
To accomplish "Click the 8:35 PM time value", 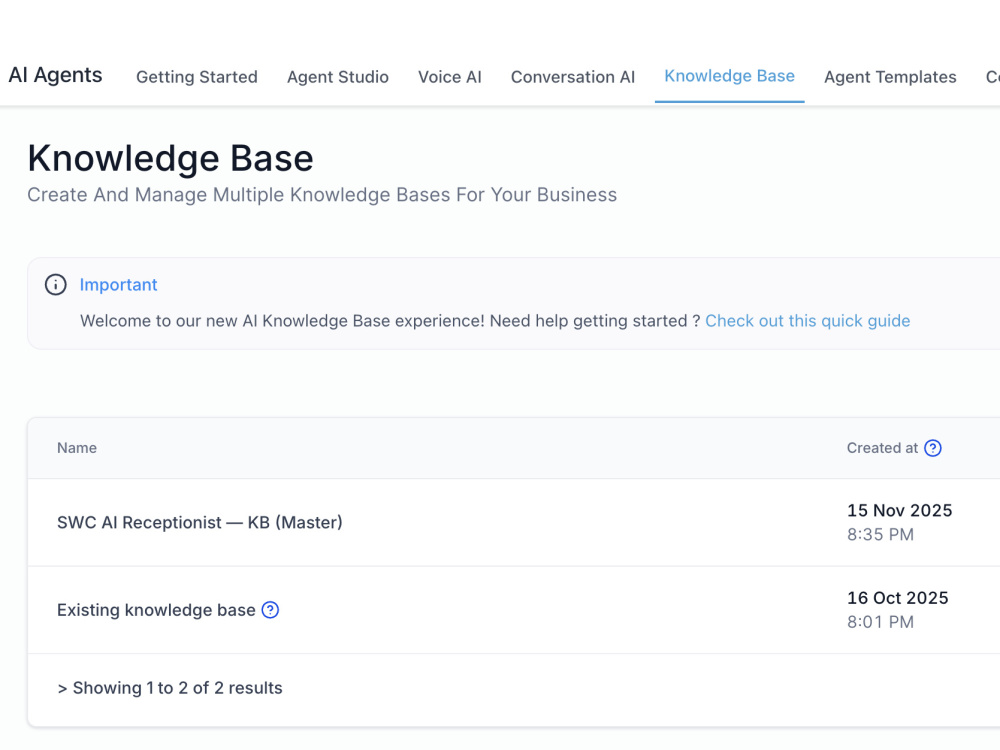I will (x=880, y=534).
